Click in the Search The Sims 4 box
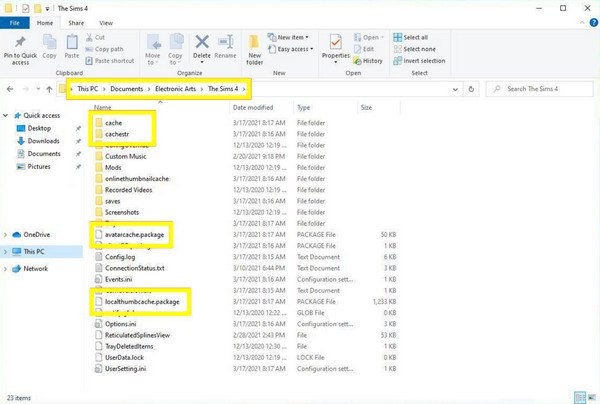Viewport: 600px width, 404px height. [x=540, y=89]
